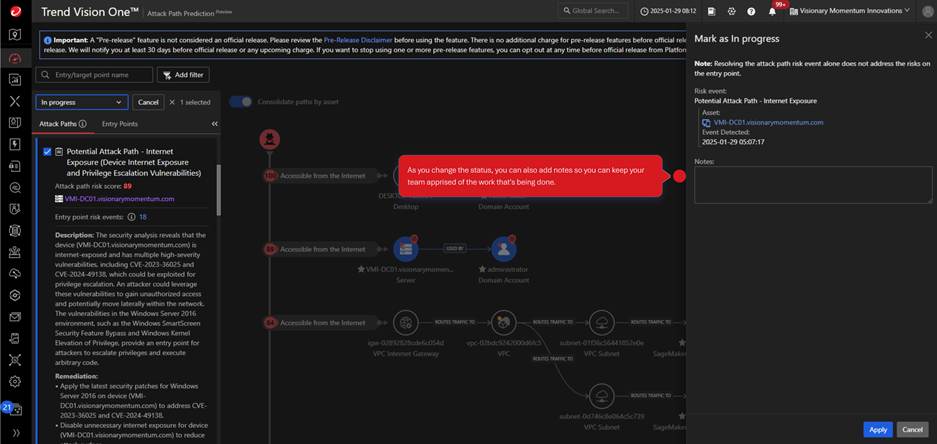Click the upper VPC Subnet node
937x444 pixels.
coord(602,322)
